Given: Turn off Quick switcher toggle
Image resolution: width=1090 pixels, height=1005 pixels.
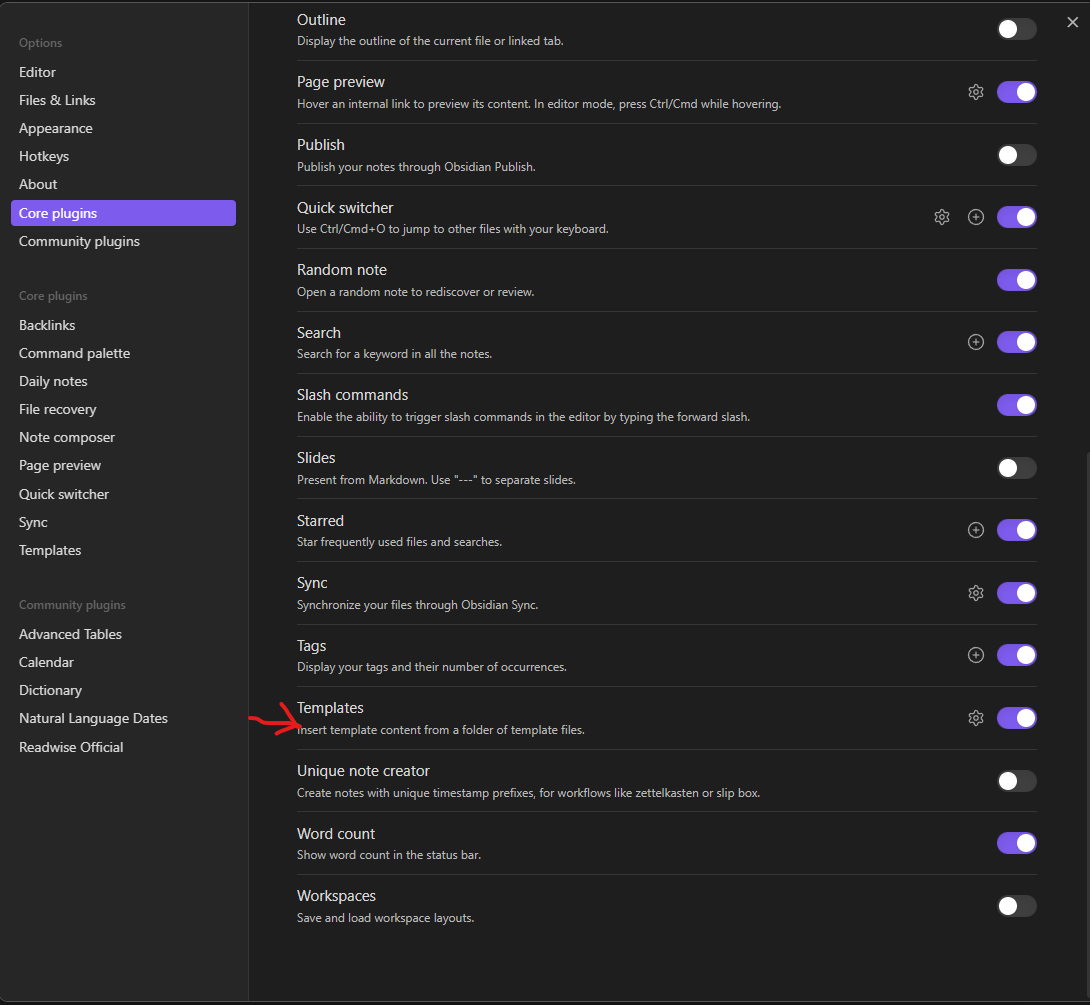Looking at the screenshot, I should click(x=1016, y=217).
